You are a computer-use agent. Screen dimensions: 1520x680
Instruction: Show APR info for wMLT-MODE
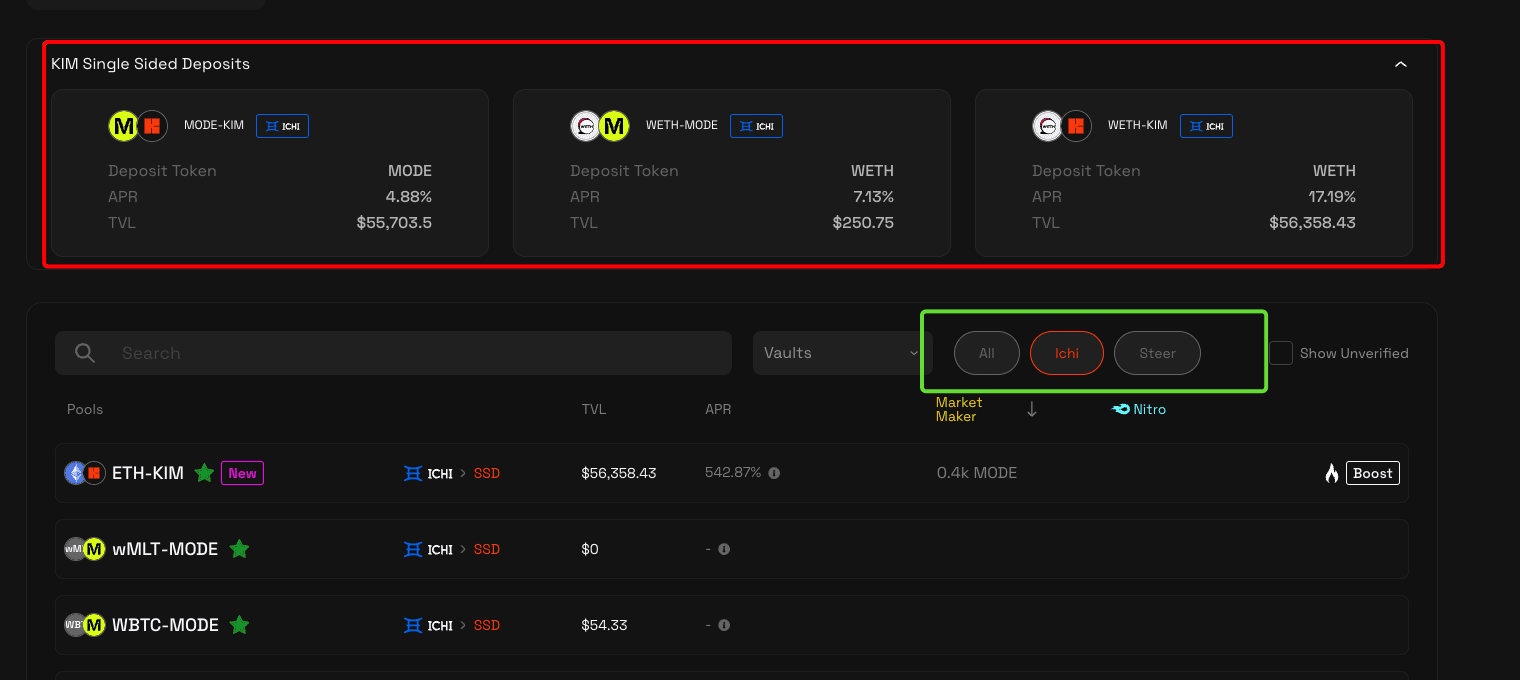[724, 549]
